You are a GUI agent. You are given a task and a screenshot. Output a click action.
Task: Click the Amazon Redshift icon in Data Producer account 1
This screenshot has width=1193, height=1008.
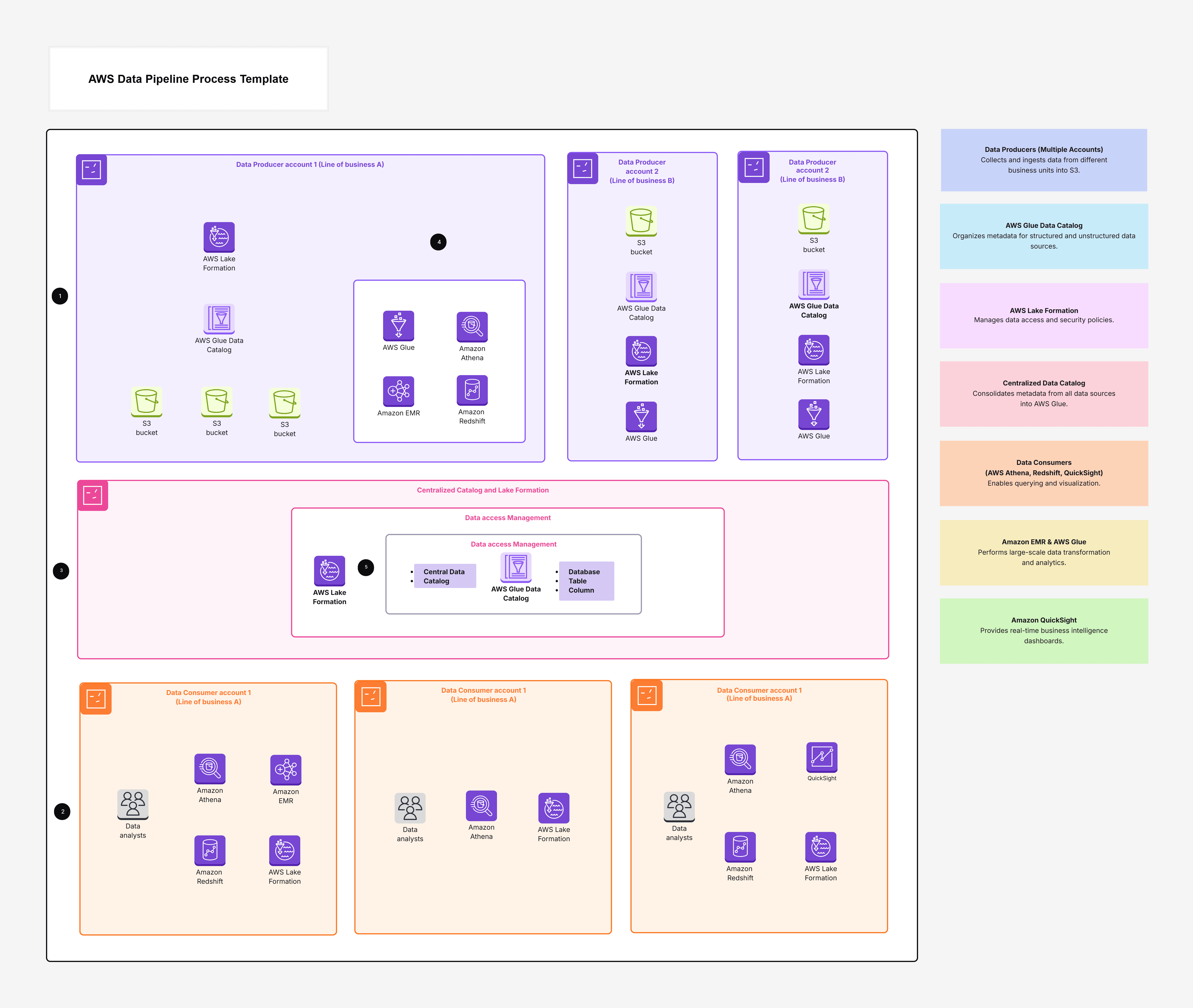[472, 390]
